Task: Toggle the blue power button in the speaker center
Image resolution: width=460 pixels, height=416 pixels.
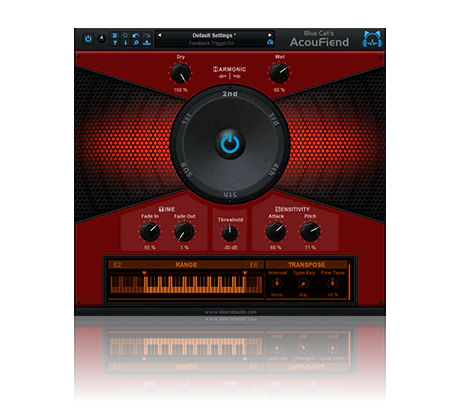Action: click(x=230, y=144)
